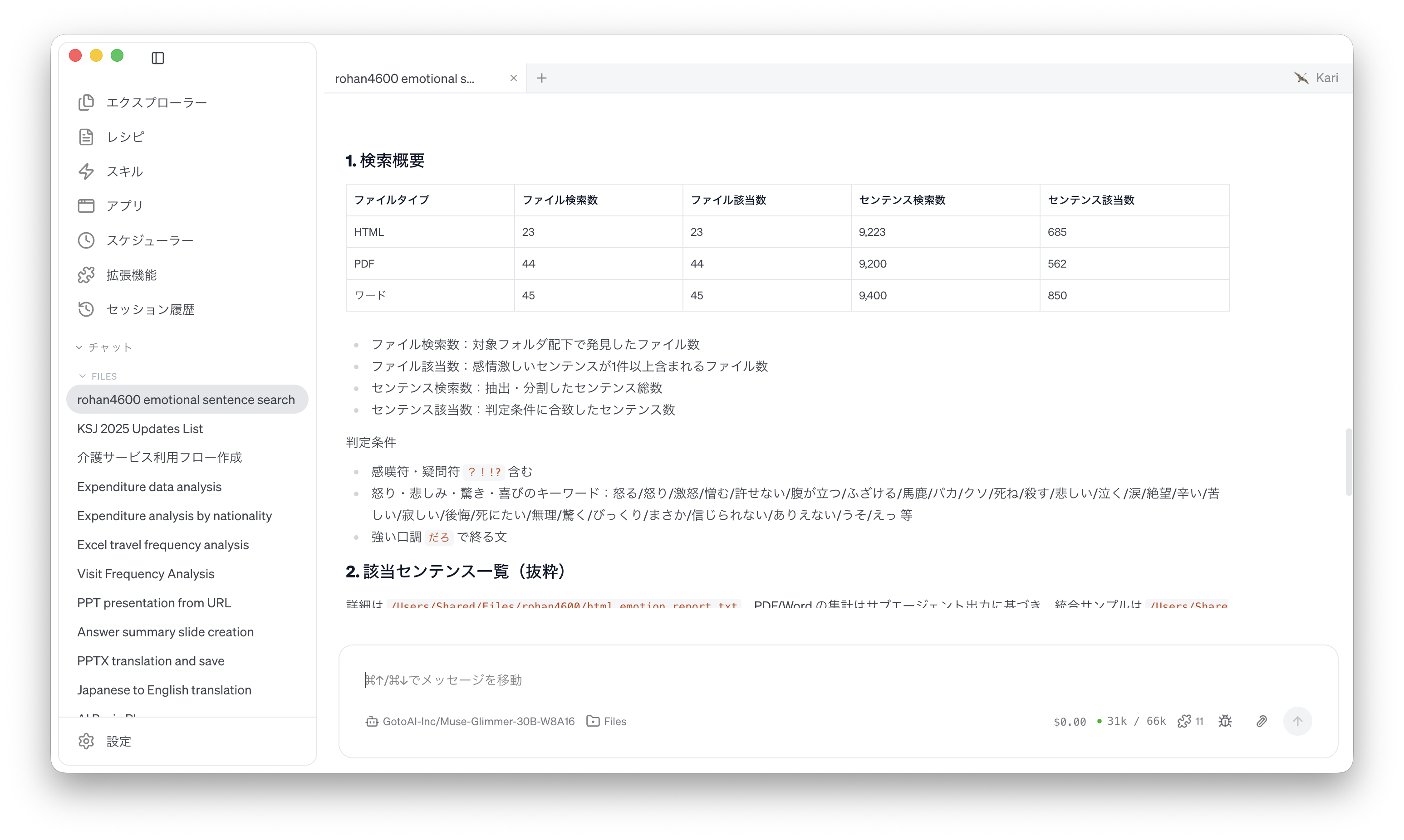Select model GotoAI-Inc/Muse-Glimmer-30B-W8A16
Viewport: 1404px width, 840px height.
pos(470,721)
